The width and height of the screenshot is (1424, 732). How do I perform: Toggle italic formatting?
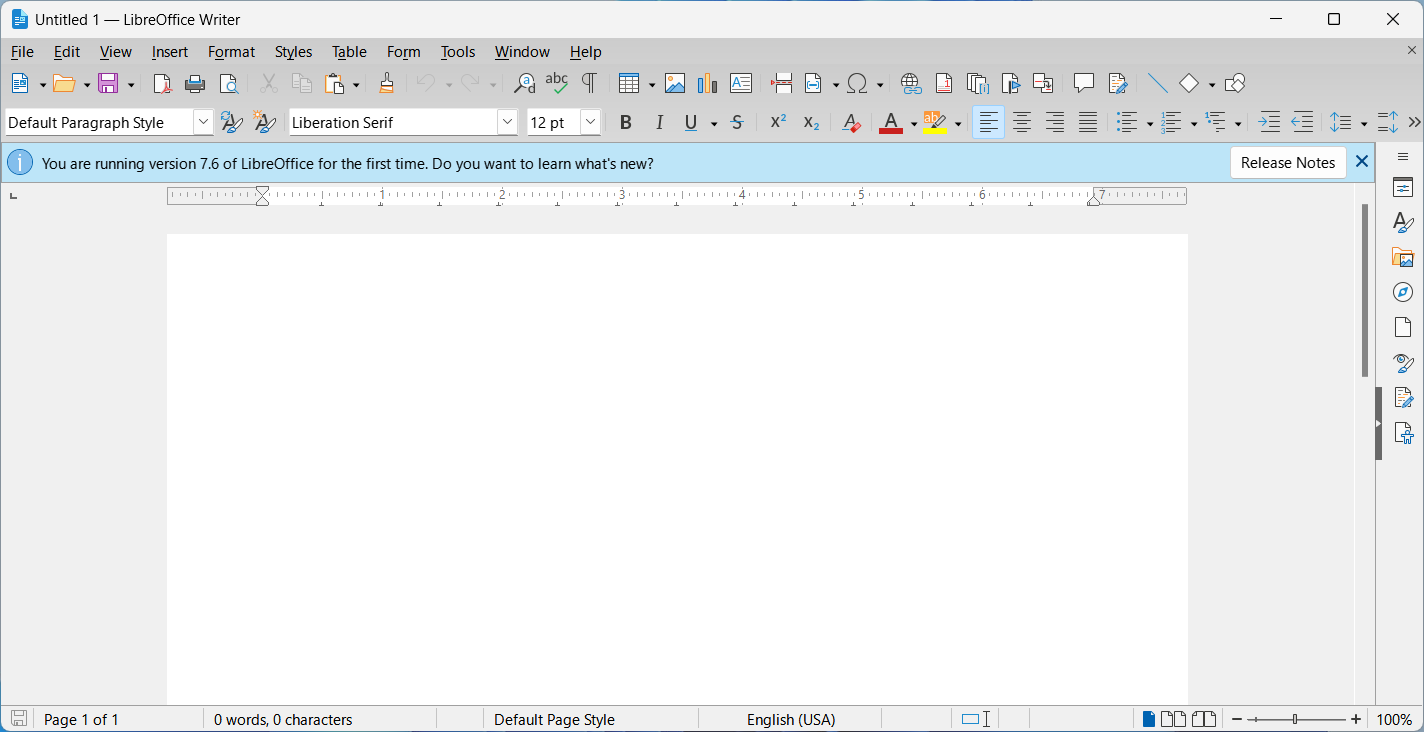(x=659, y=122)
